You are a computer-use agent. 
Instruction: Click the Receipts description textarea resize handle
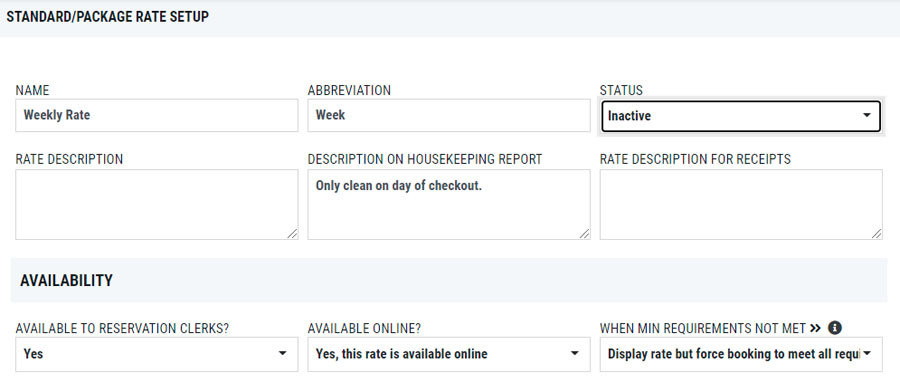876,233
